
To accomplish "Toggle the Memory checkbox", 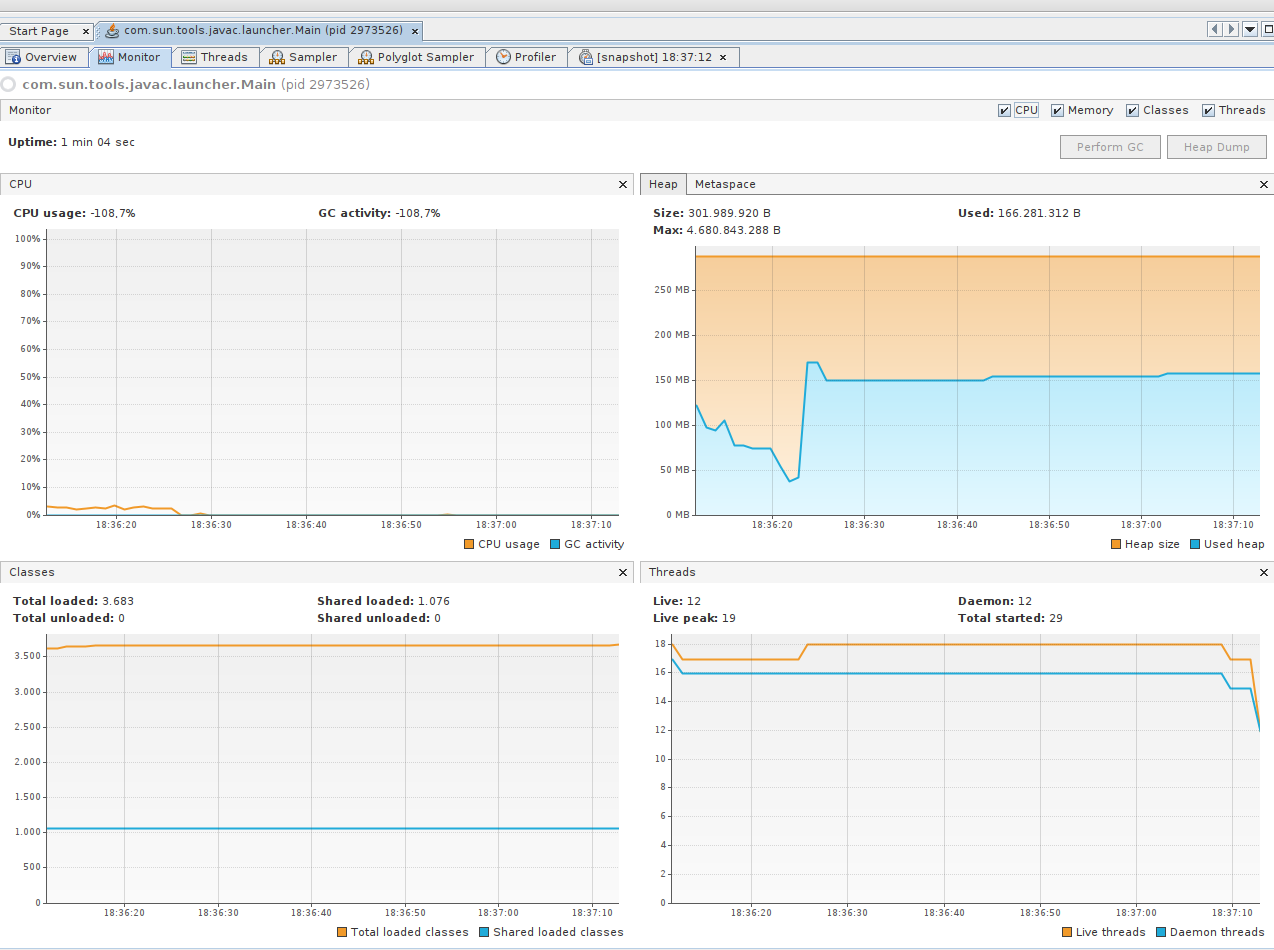I will coord(1057,111).
